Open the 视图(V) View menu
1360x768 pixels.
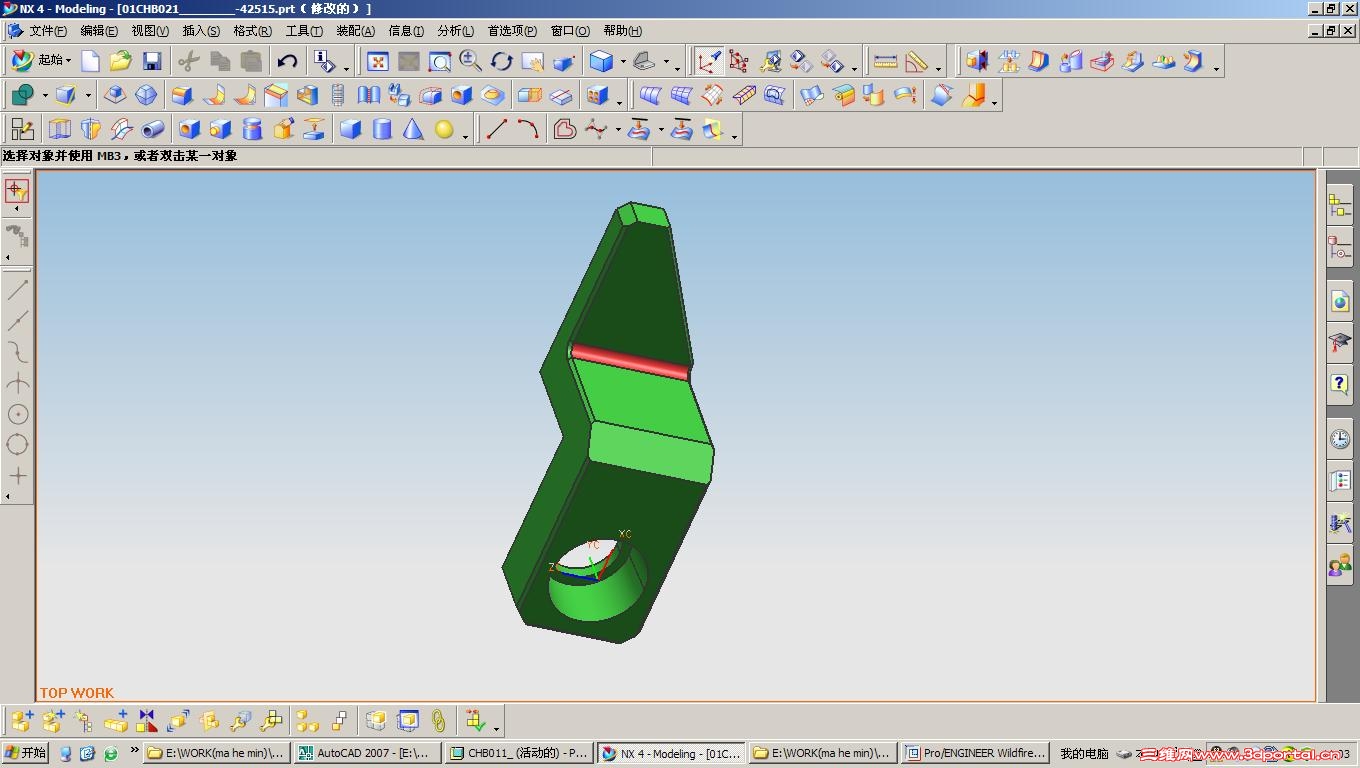click(x=150, y=31)
